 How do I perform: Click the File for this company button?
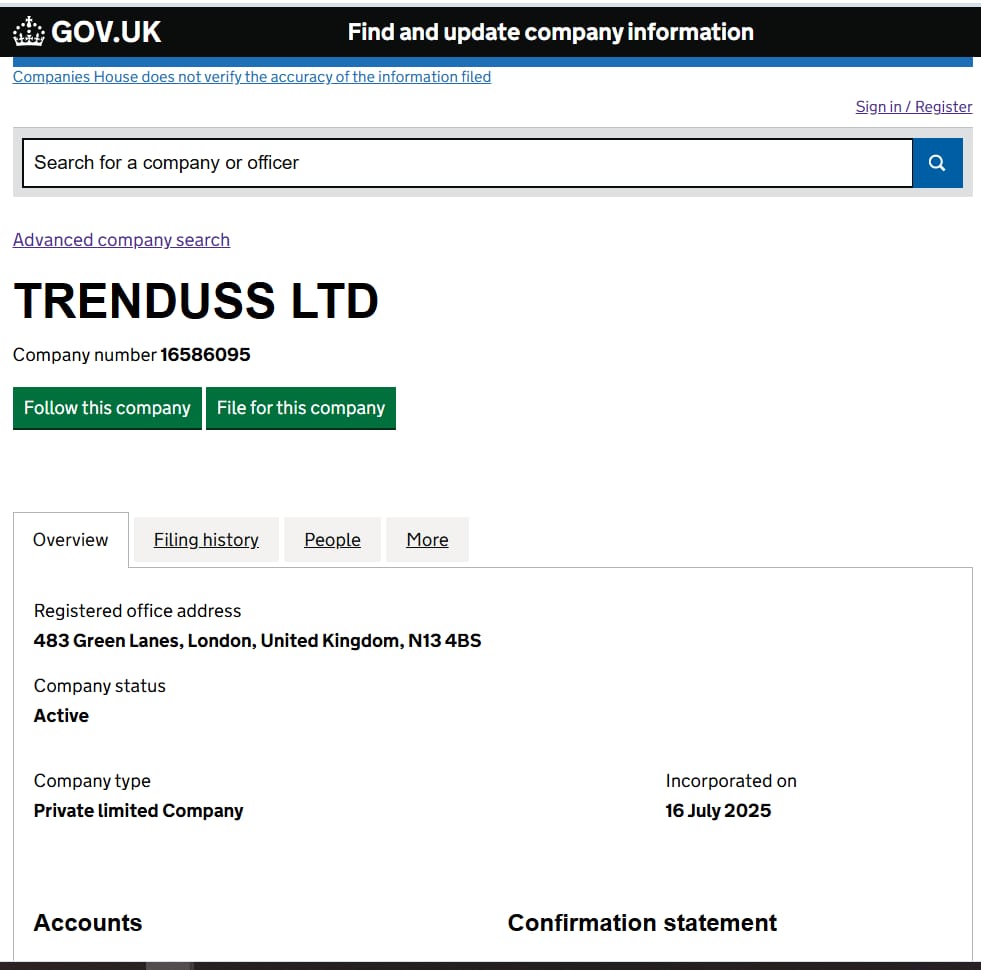tap(301, 408)
